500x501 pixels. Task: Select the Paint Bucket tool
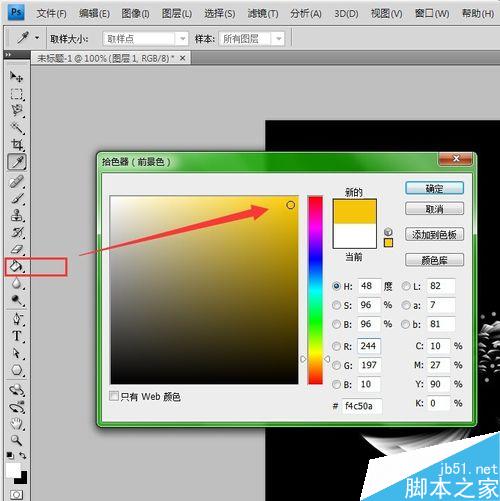tap(16, 266)
